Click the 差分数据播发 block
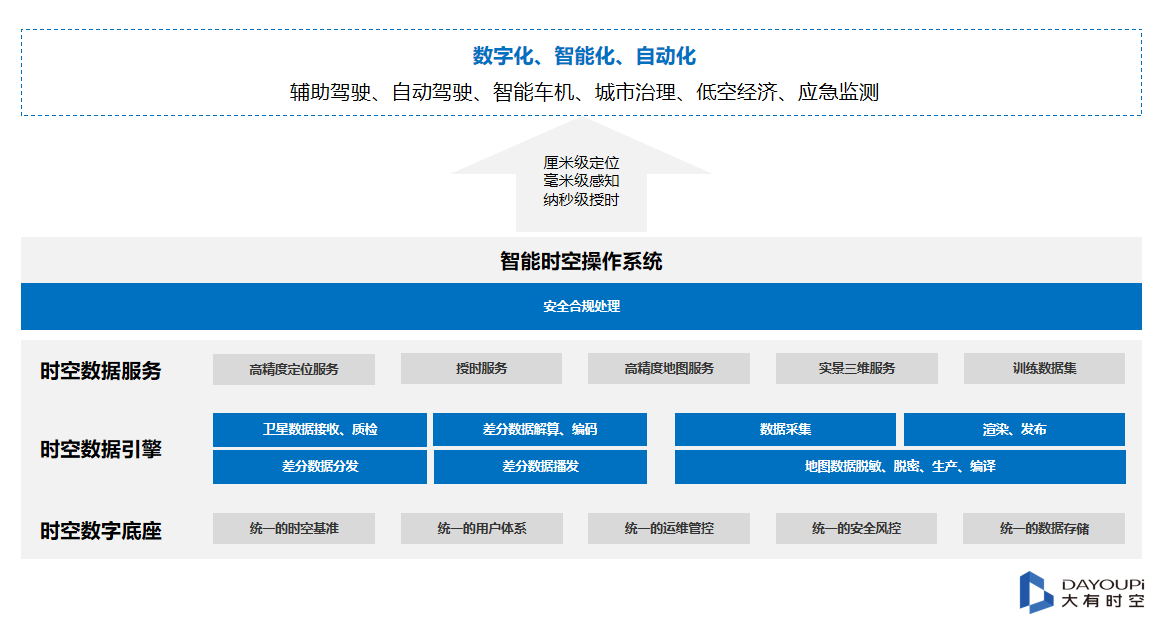This screenshot has height=624, width=1160. pos(538,466)
